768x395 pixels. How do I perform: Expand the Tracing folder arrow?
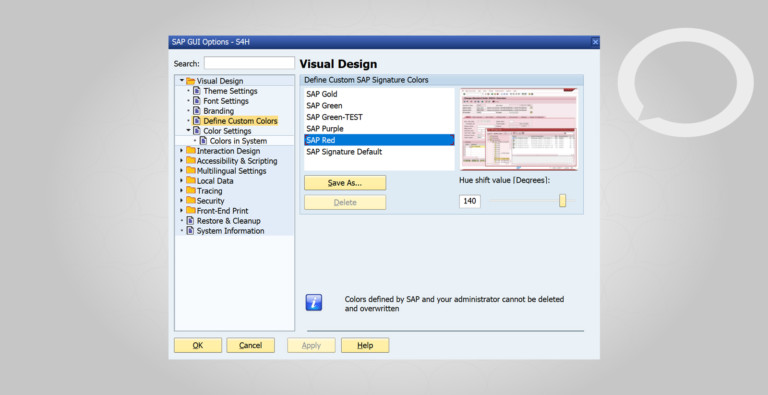(182, 191)
